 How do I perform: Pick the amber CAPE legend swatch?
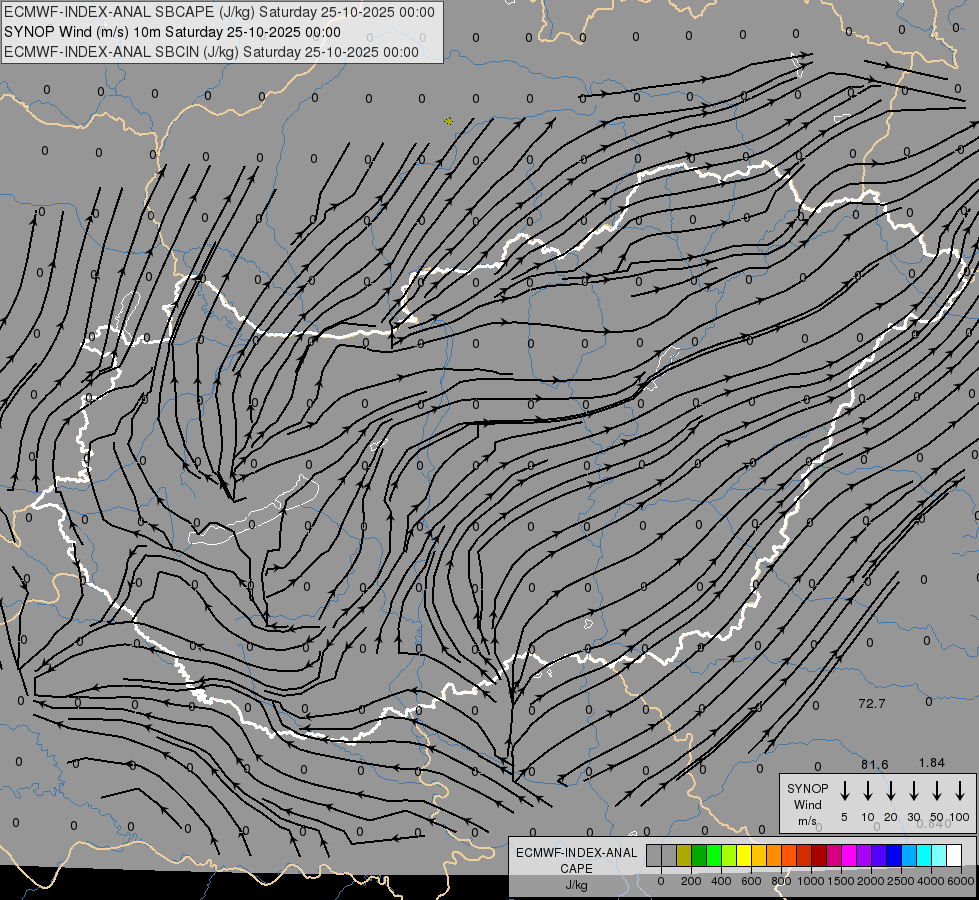tap(759, 855)
